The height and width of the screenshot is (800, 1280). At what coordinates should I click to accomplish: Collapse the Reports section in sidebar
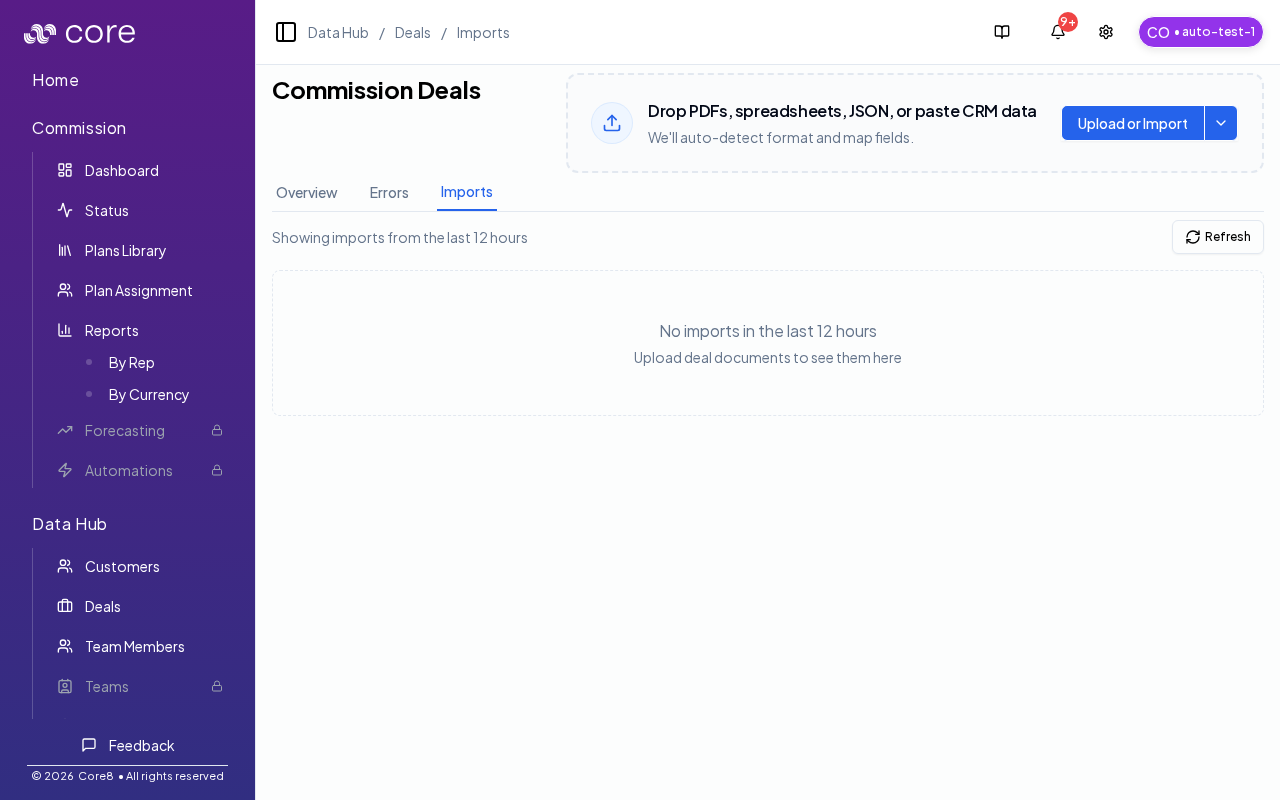tap(111, 330)
